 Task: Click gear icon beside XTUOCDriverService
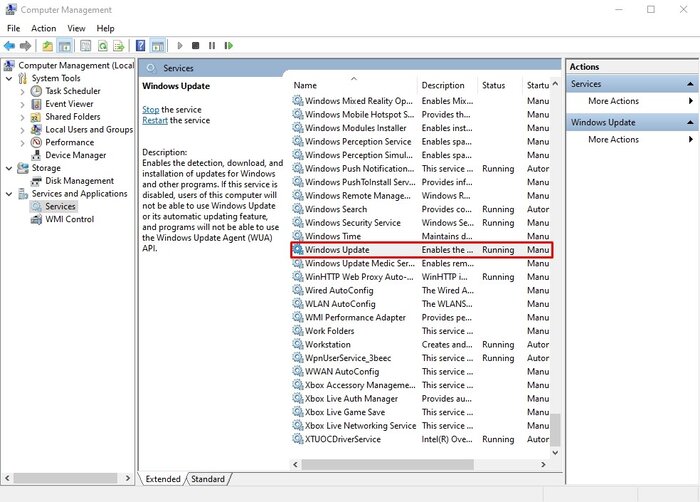pyautogui.click(x=297, y=439)
